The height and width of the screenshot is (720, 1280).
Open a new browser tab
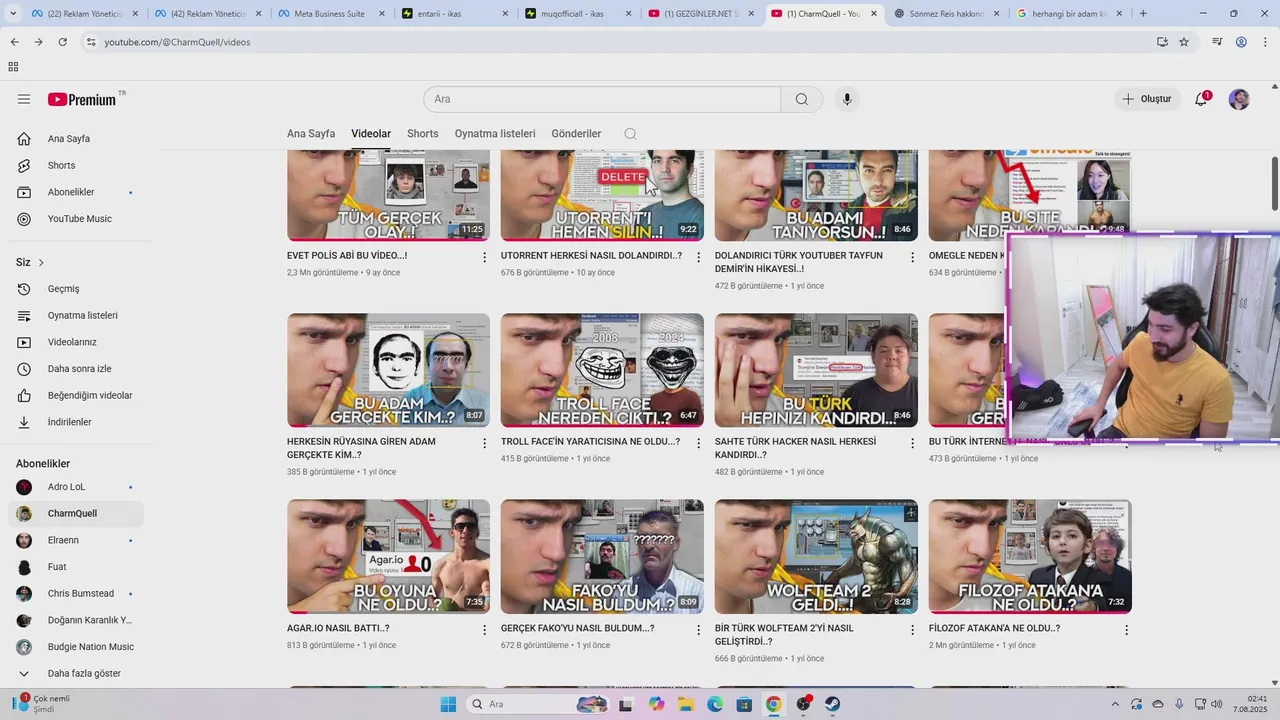(1143, 14)
